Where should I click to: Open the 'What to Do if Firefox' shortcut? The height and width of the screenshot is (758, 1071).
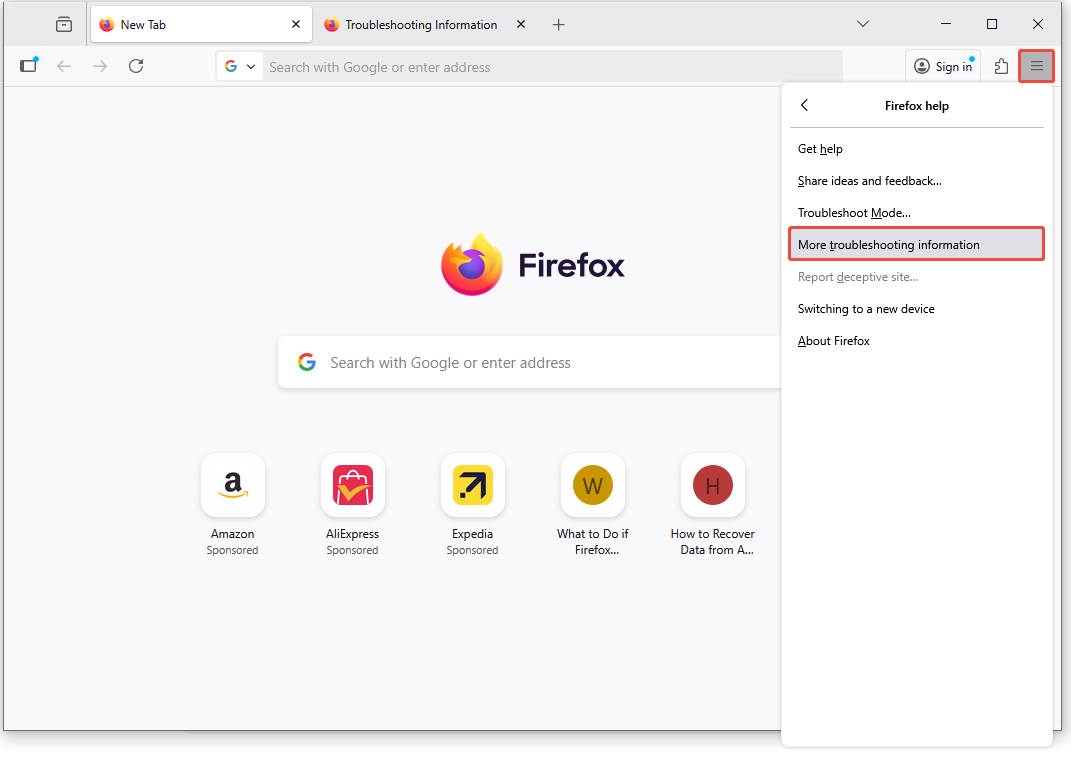592,485
